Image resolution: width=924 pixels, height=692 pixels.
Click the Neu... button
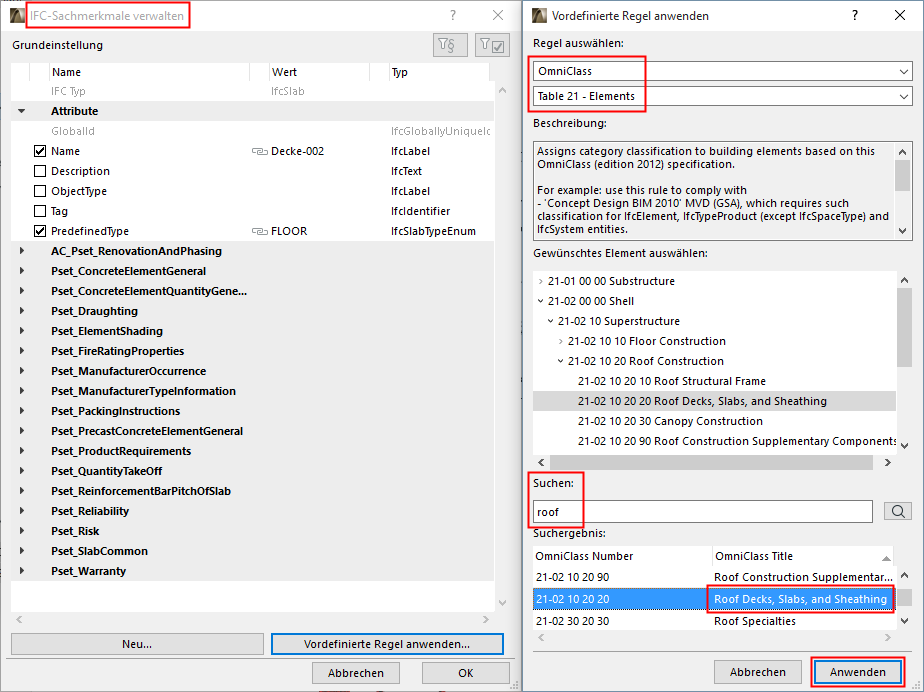[137, 644]
